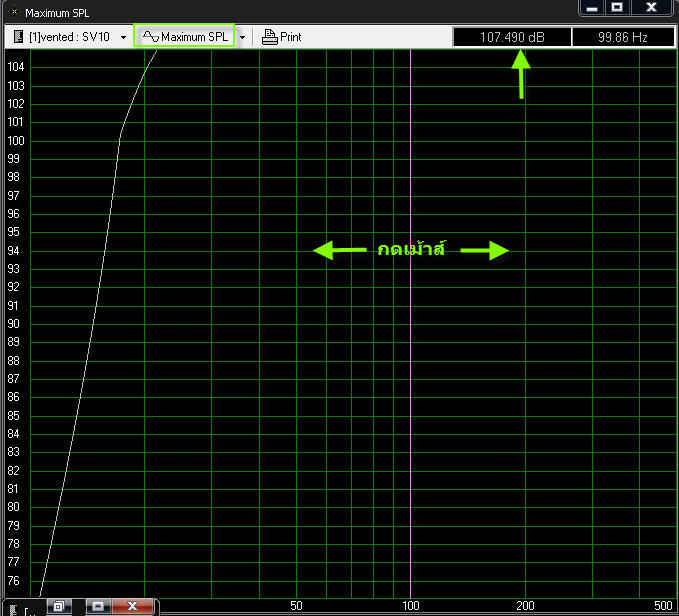Screen dimensions: 679x616
Task: Click the minimized window's box icon at bottom-left
Action: click(13, 610)
